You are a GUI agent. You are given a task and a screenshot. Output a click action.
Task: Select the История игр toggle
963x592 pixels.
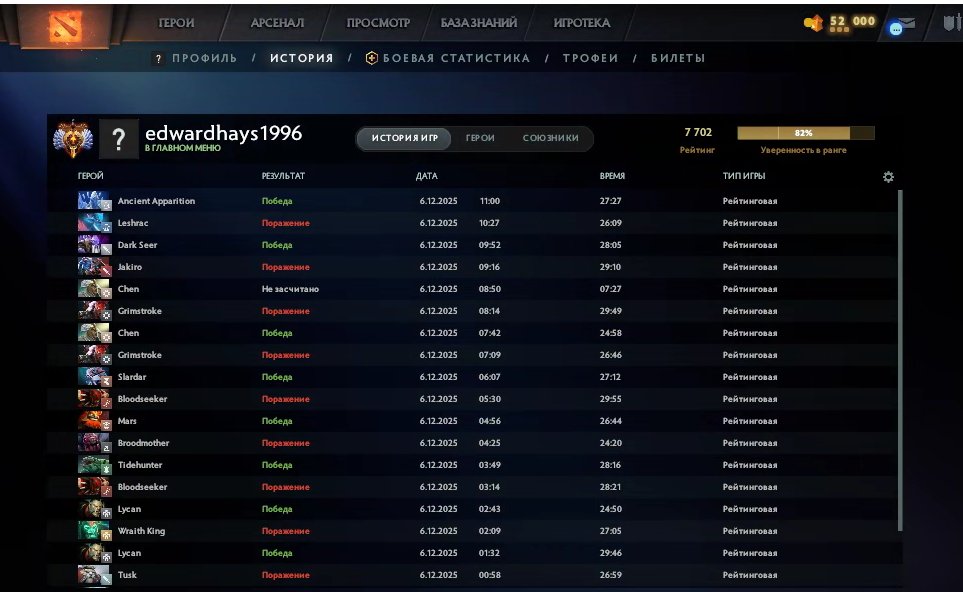point(404,138)
